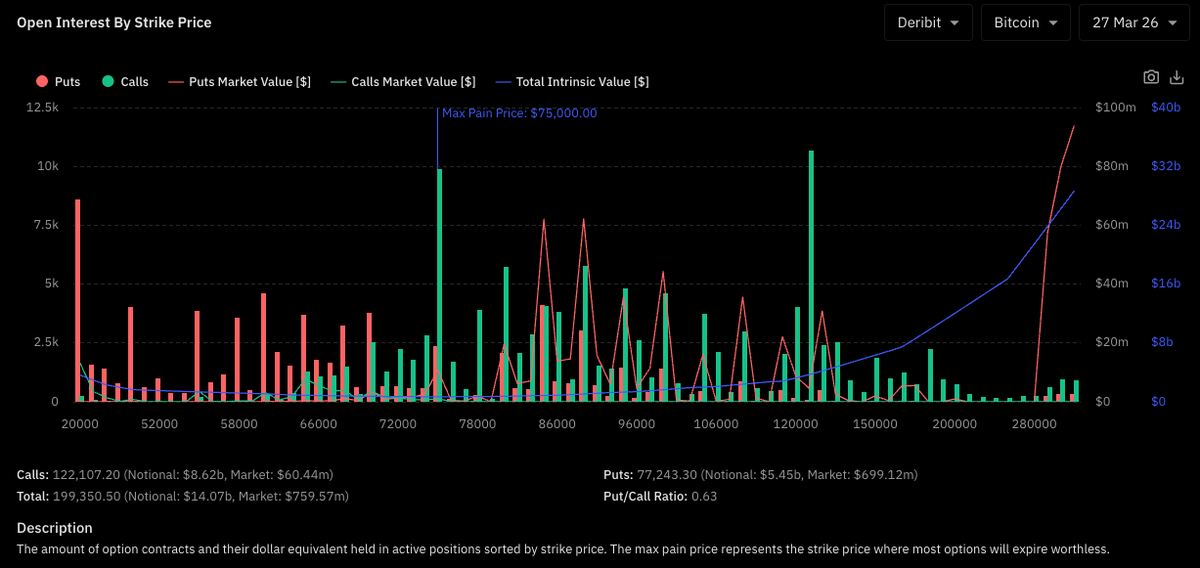The height and width of the screenshot is (568, 1200).
Task: Click the green call bar at Max Pain strike
Action: (x=439, y=285)
